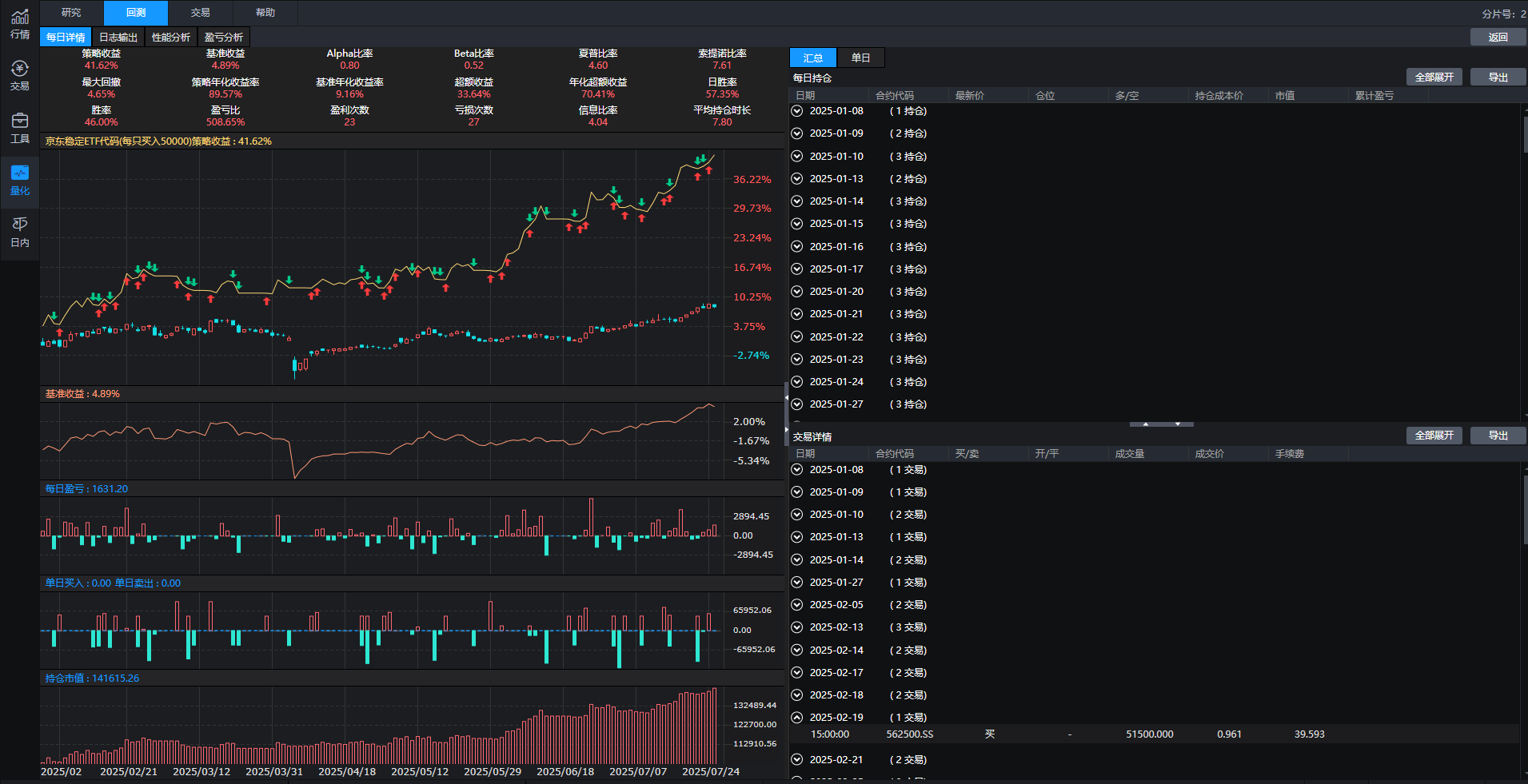Switch to 单日 single-day view
1528x784 pixels.
tap(860, 58)
